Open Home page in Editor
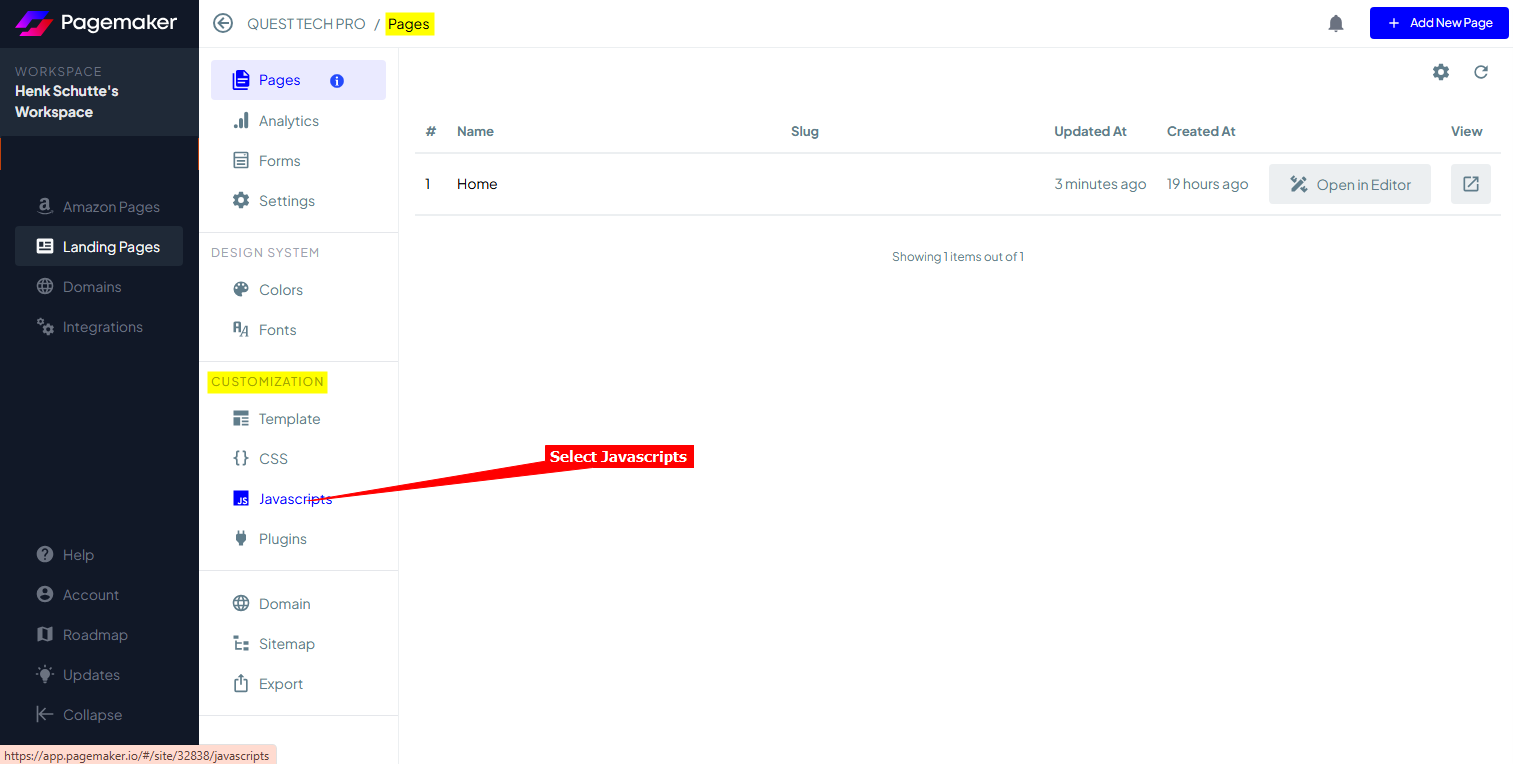Image resolution: width=1513 pixels, height=764 pixels. [1350, 184]
